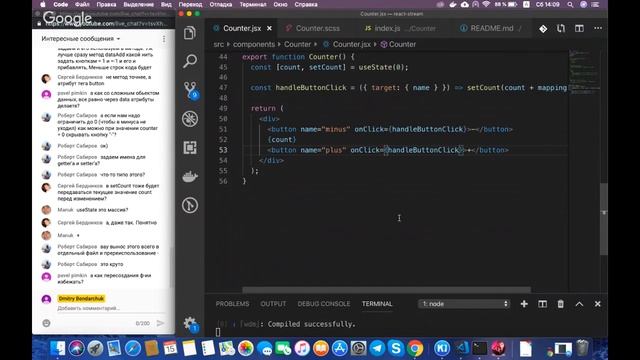Switch to the OUTPUT panel tab

point(273,304)
